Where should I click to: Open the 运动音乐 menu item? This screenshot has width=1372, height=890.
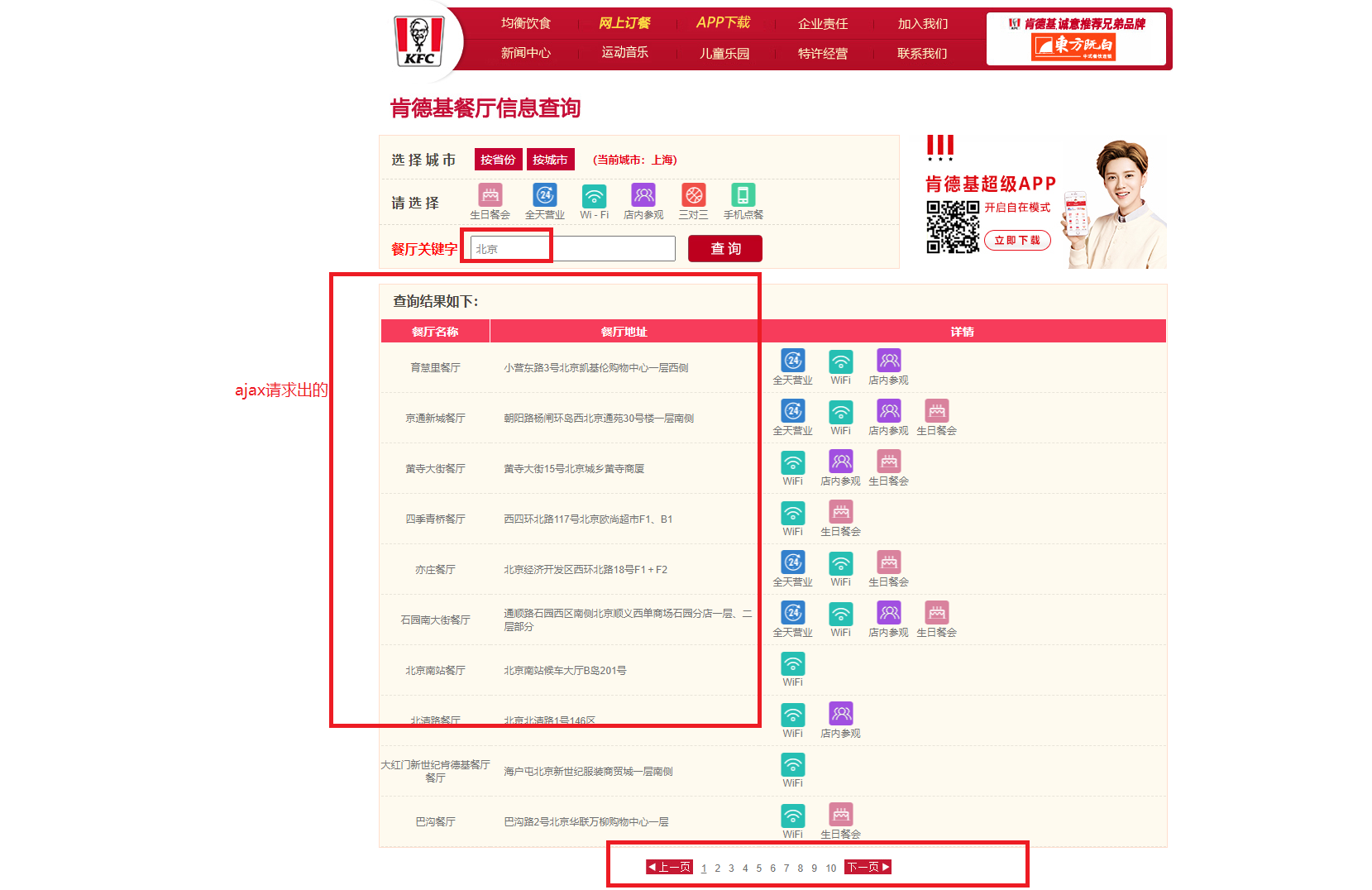pyautogui.click(x=624, y=52)
